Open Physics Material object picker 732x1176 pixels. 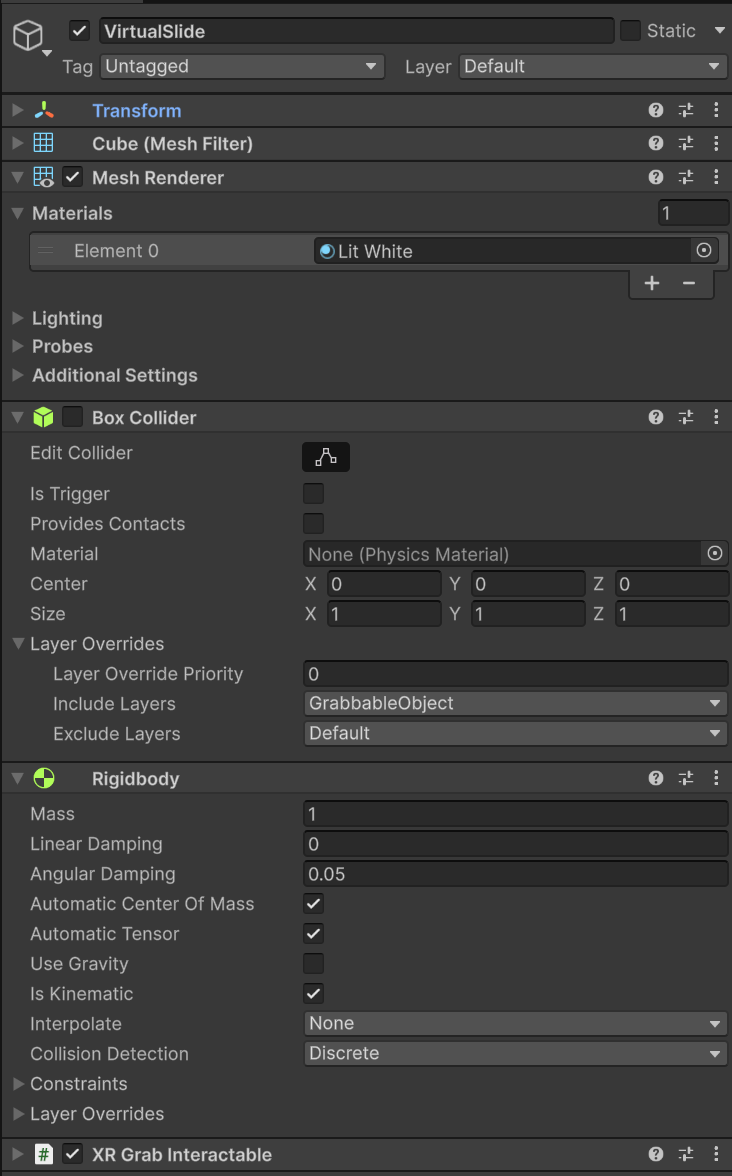coord(715,554)
